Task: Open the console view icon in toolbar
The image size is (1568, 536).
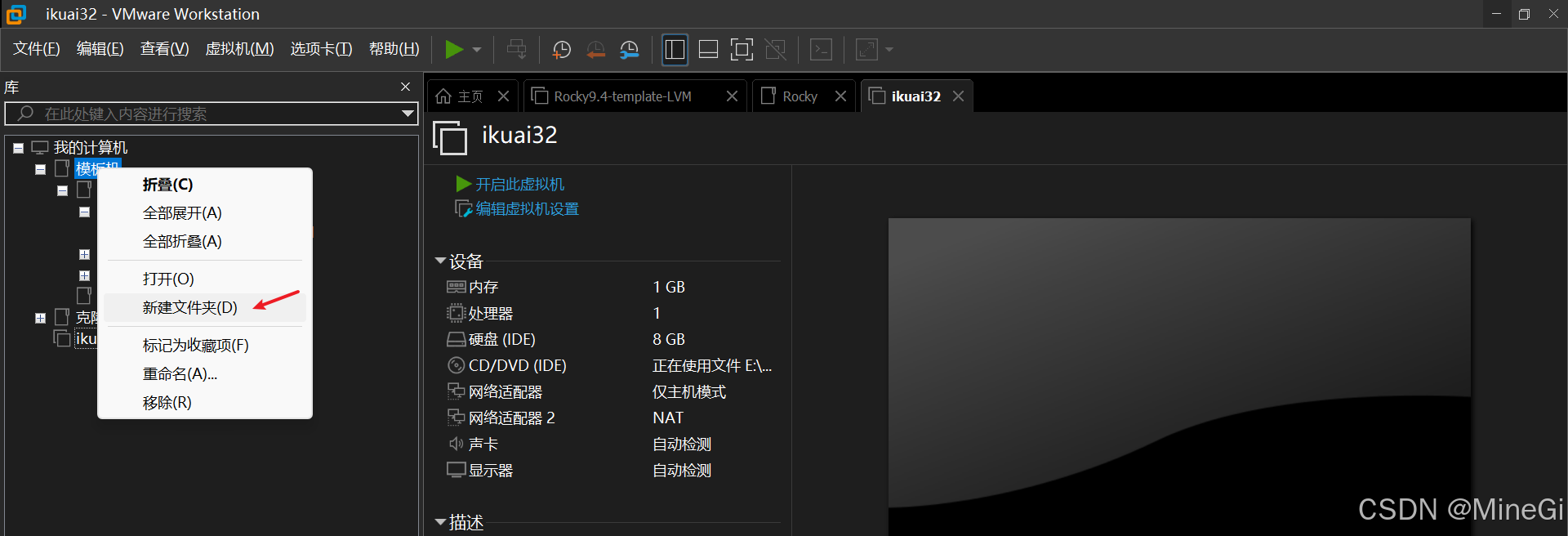Action: (x=821, y=50)
